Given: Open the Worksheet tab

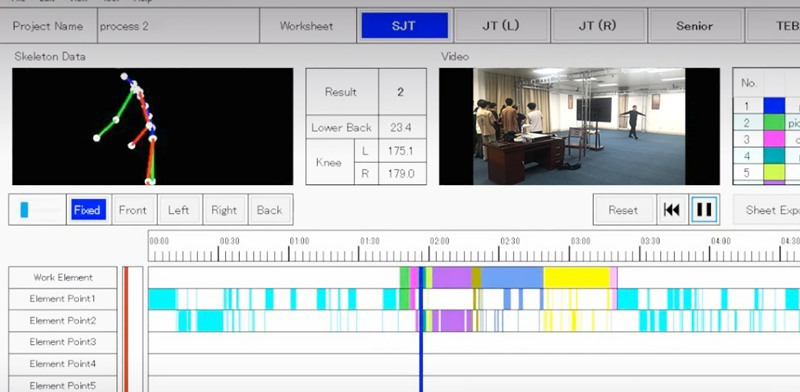Looking at the screenshot, I should [x=307, y=26].
